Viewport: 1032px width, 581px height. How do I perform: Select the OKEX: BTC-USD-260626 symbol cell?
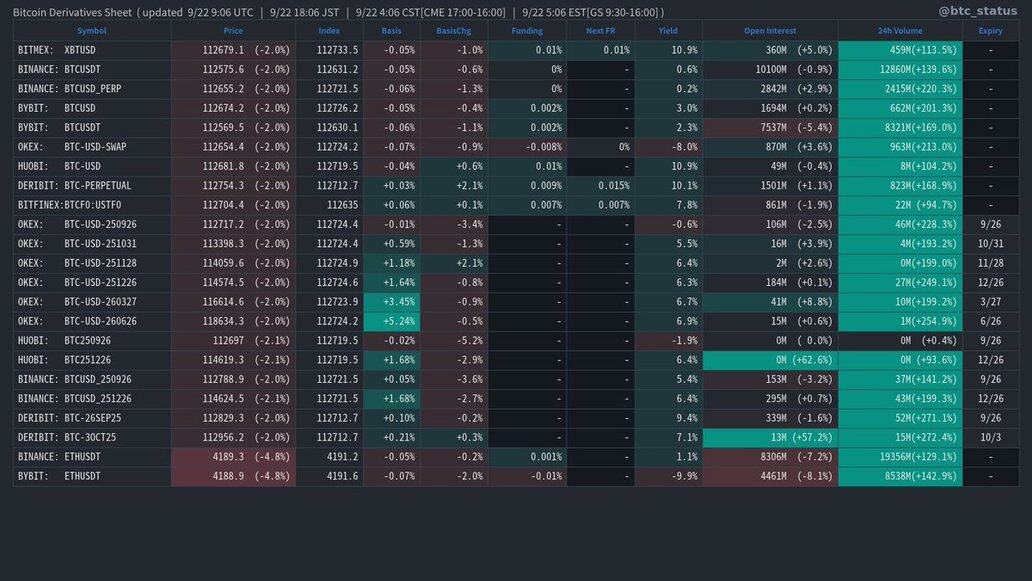92,321
